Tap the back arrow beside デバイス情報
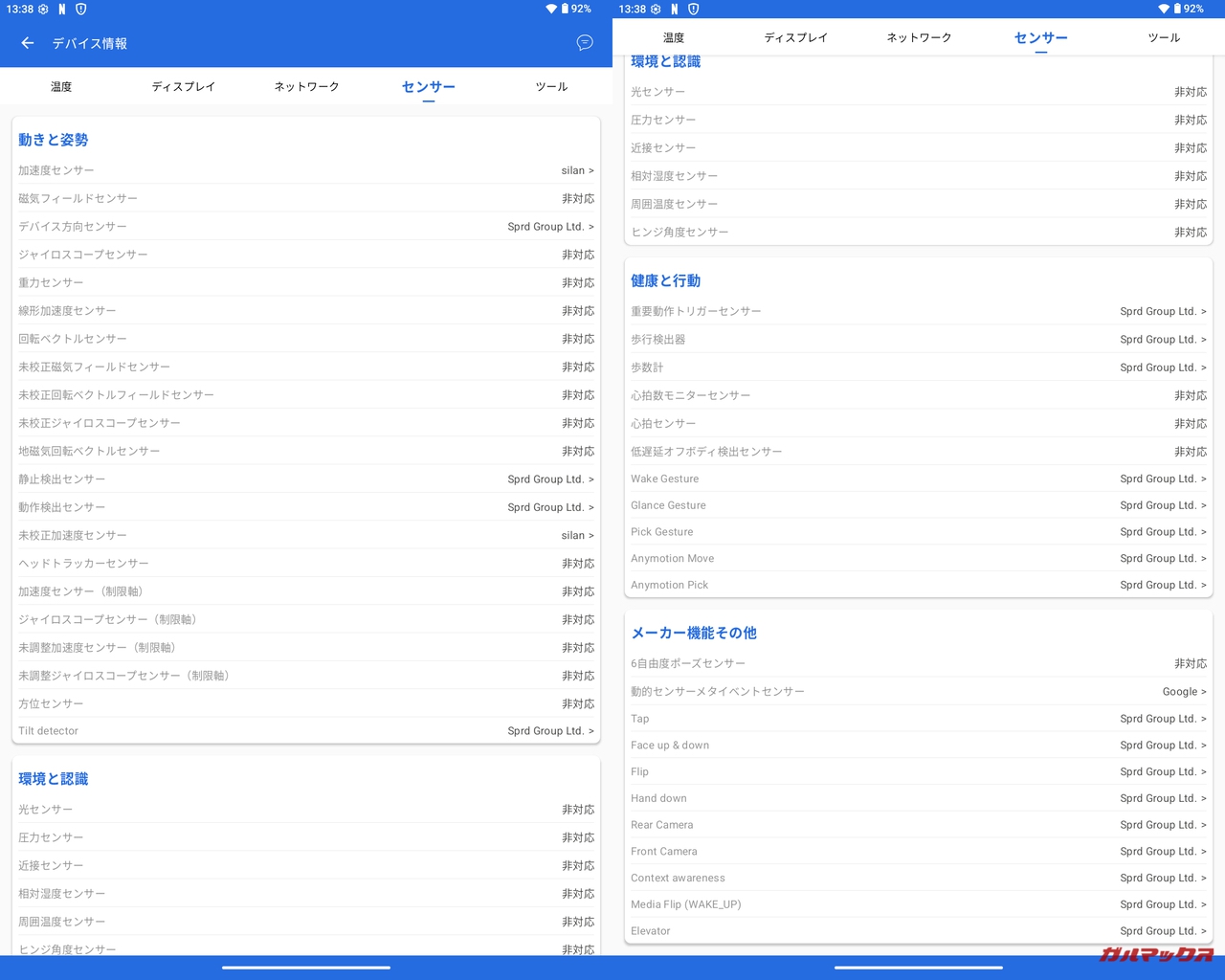This screenshot has width=1225, height=980. click(28, 43)
